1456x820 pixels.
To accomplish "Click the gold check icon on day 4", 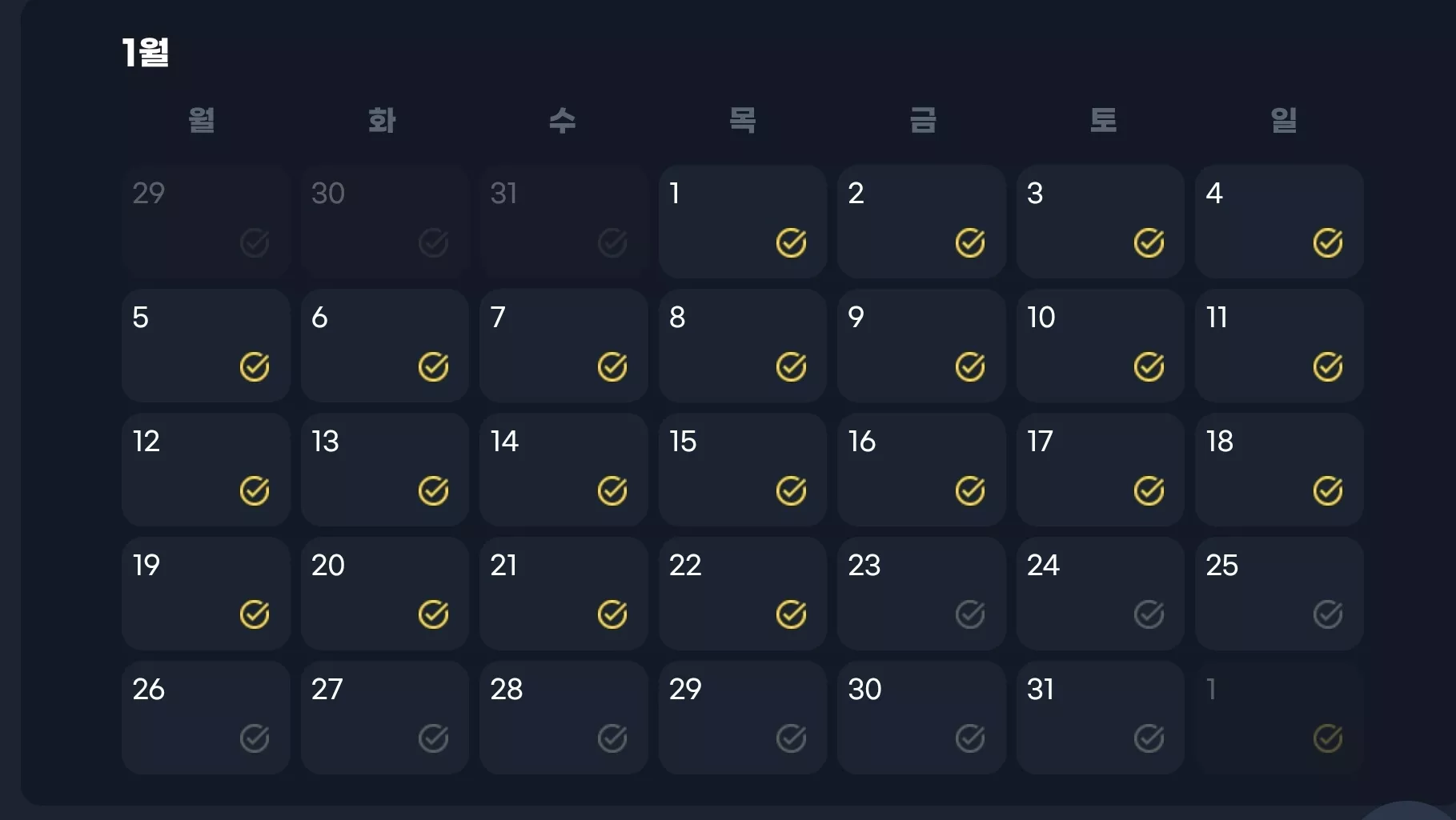I will coord(1328,242).
